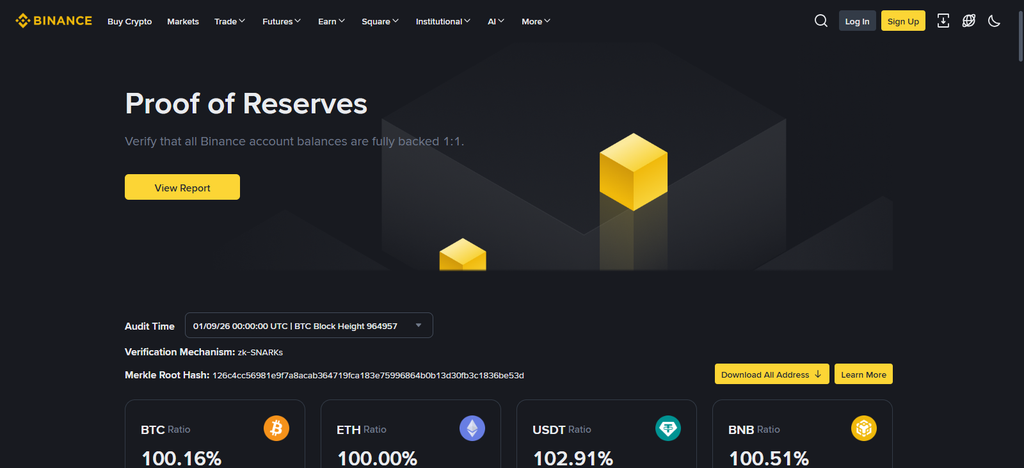Open Buy Crypto page
Viewport: 1024px width, 468px height.
(x=129, y=22)
